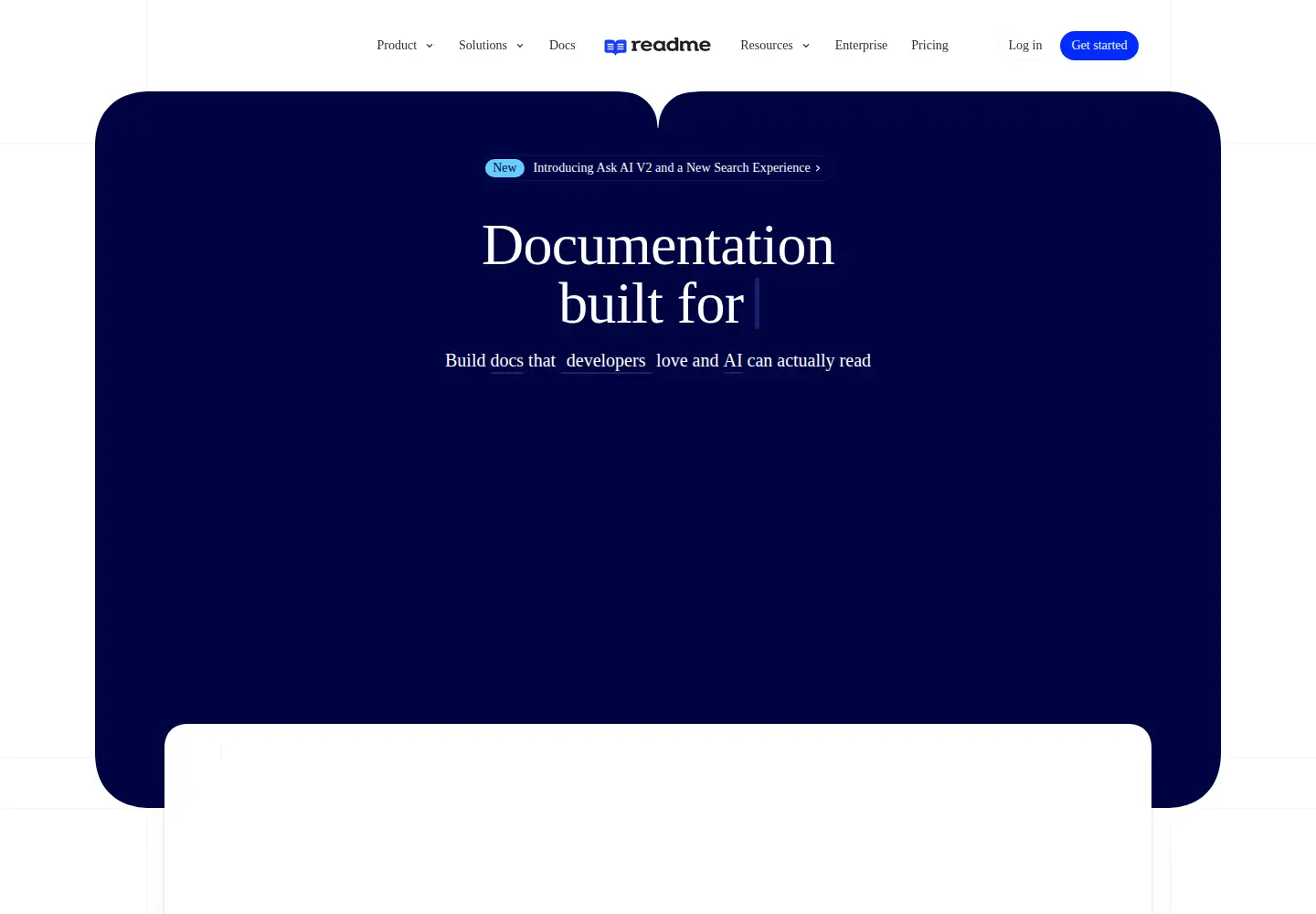Click the New badge on the announcement
Screen dimensions: 1316x914
point(504,168)
